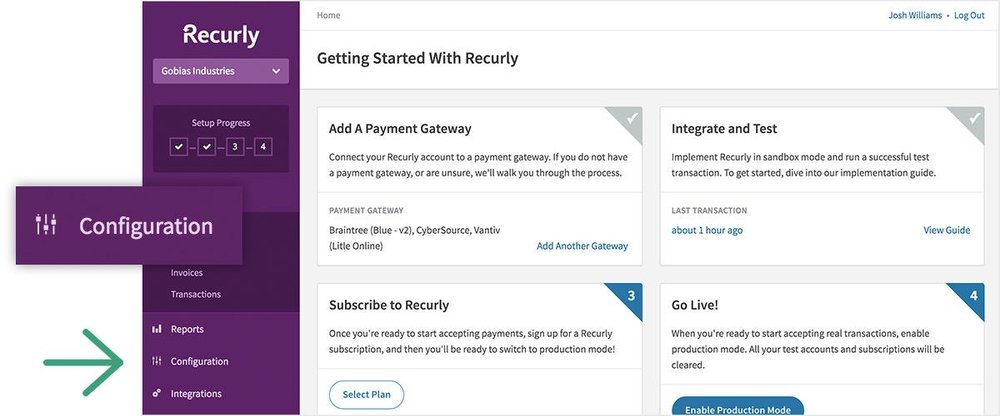Click the Enable Production Mode button
1000x416 pixels.
tap(738, 406)
